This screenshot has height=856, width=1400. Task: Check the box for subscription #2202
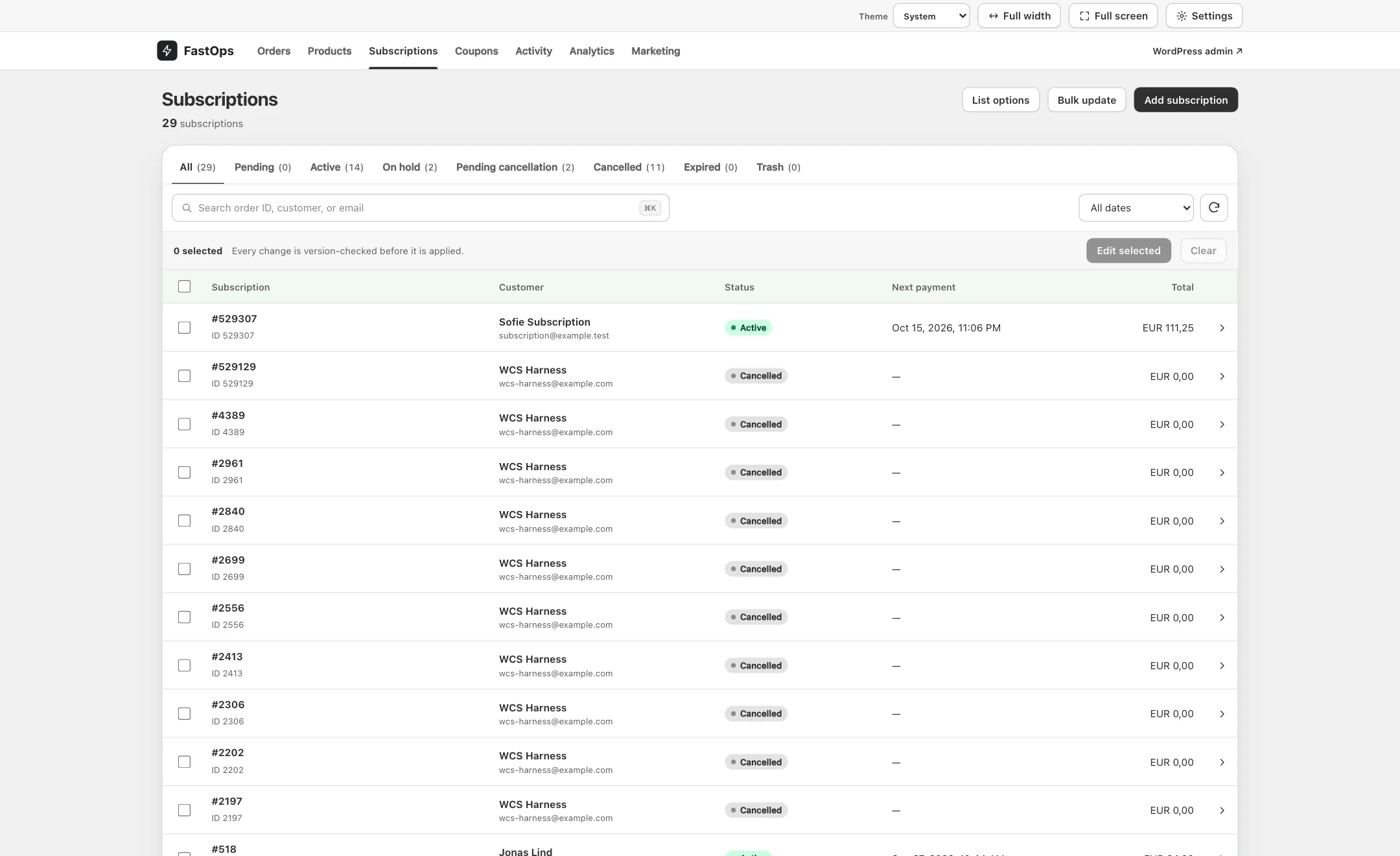click(184, 762)
